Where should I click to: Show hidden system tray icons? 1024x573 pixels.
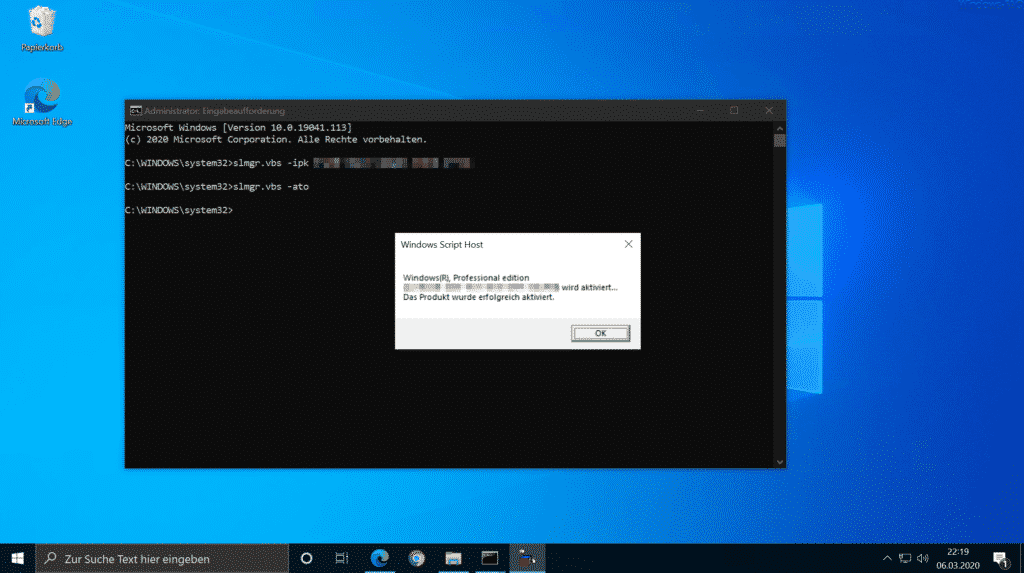click(x=887, y=559)
